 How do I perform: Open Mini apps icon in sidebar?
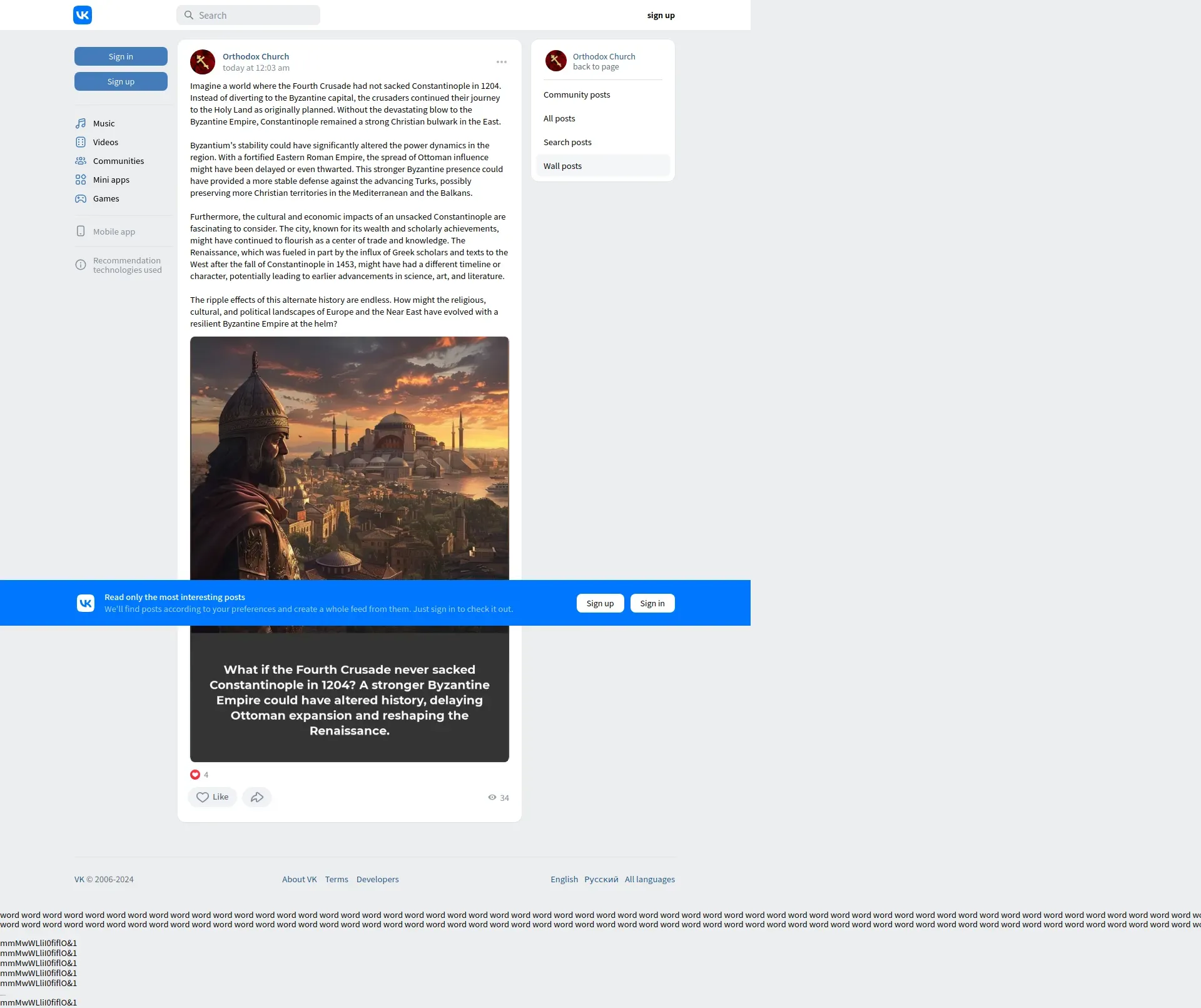[81, 180]
